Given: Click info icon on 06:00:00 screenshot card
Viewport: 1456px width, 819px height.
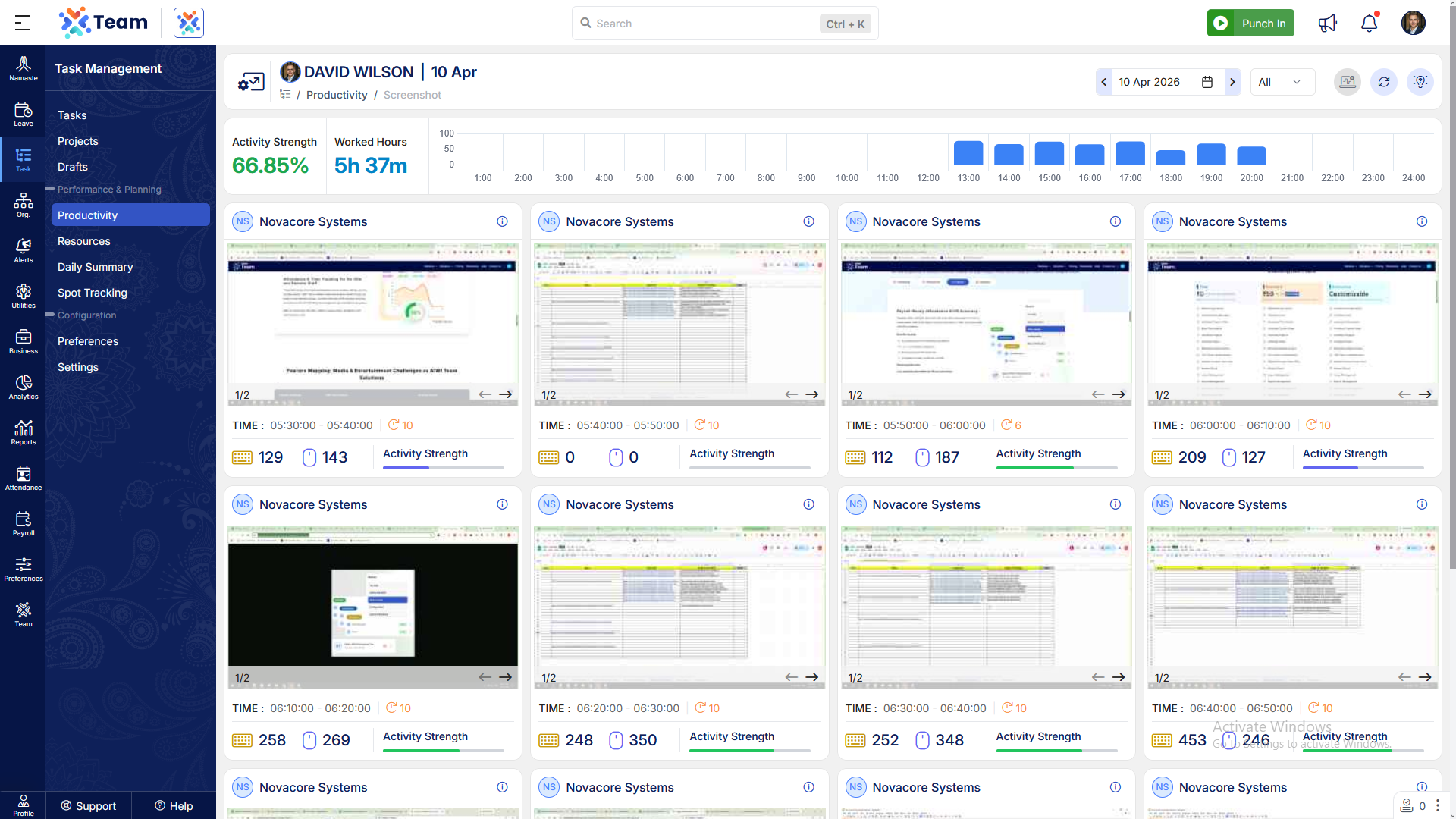Looking at the screenshot, I should tap(1421, 221).
